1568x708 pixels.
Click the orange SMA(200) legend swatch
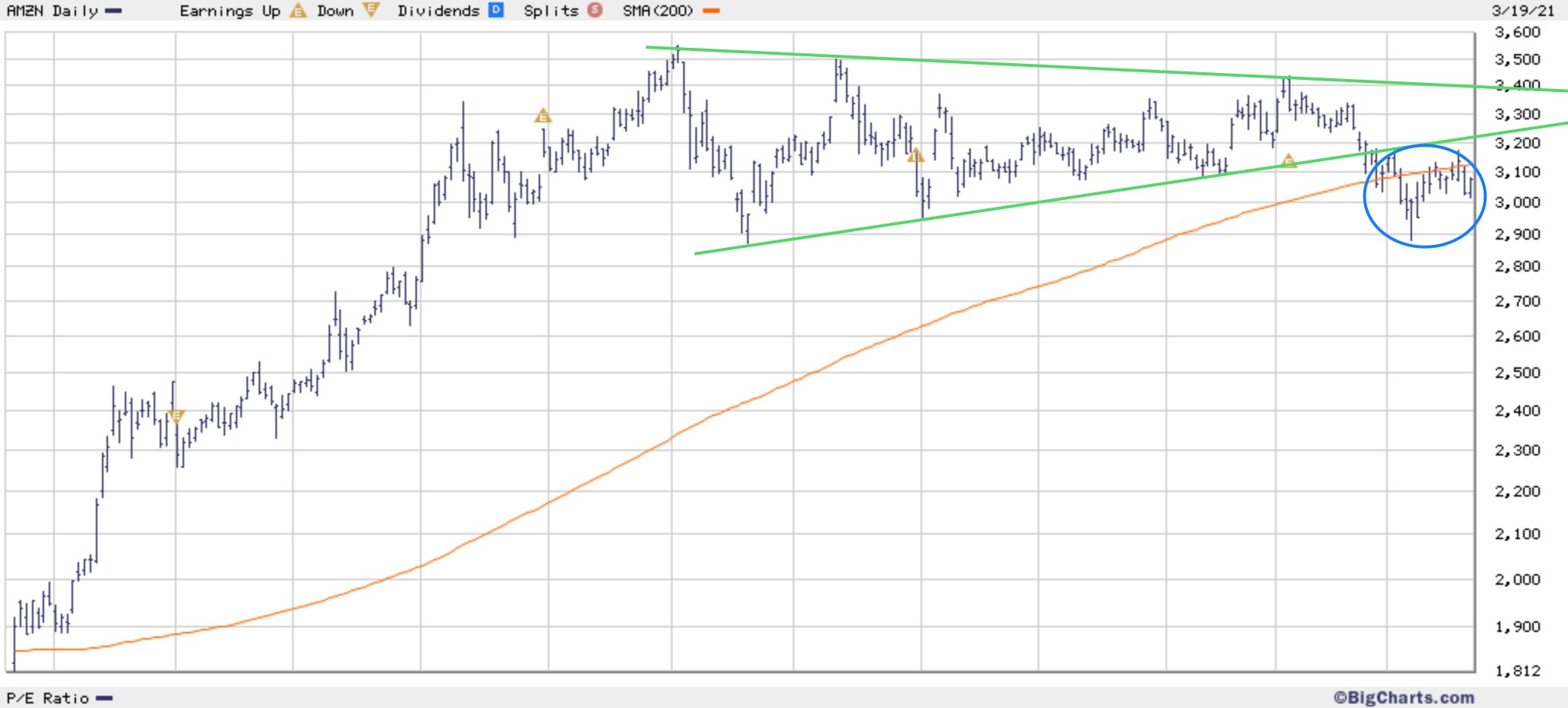click(x=711, y=11)
